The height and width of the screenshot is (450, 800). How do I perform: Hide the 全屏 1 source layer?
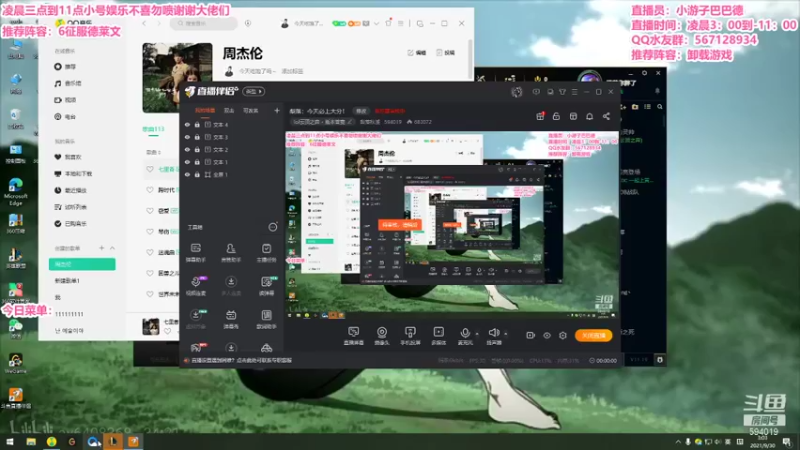pos(187,174)
